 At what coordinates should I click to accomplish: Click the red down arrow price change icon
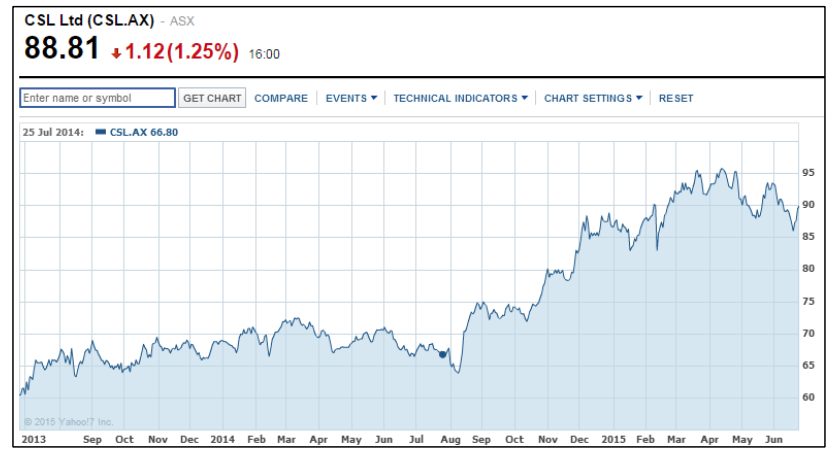pos(116,53)
